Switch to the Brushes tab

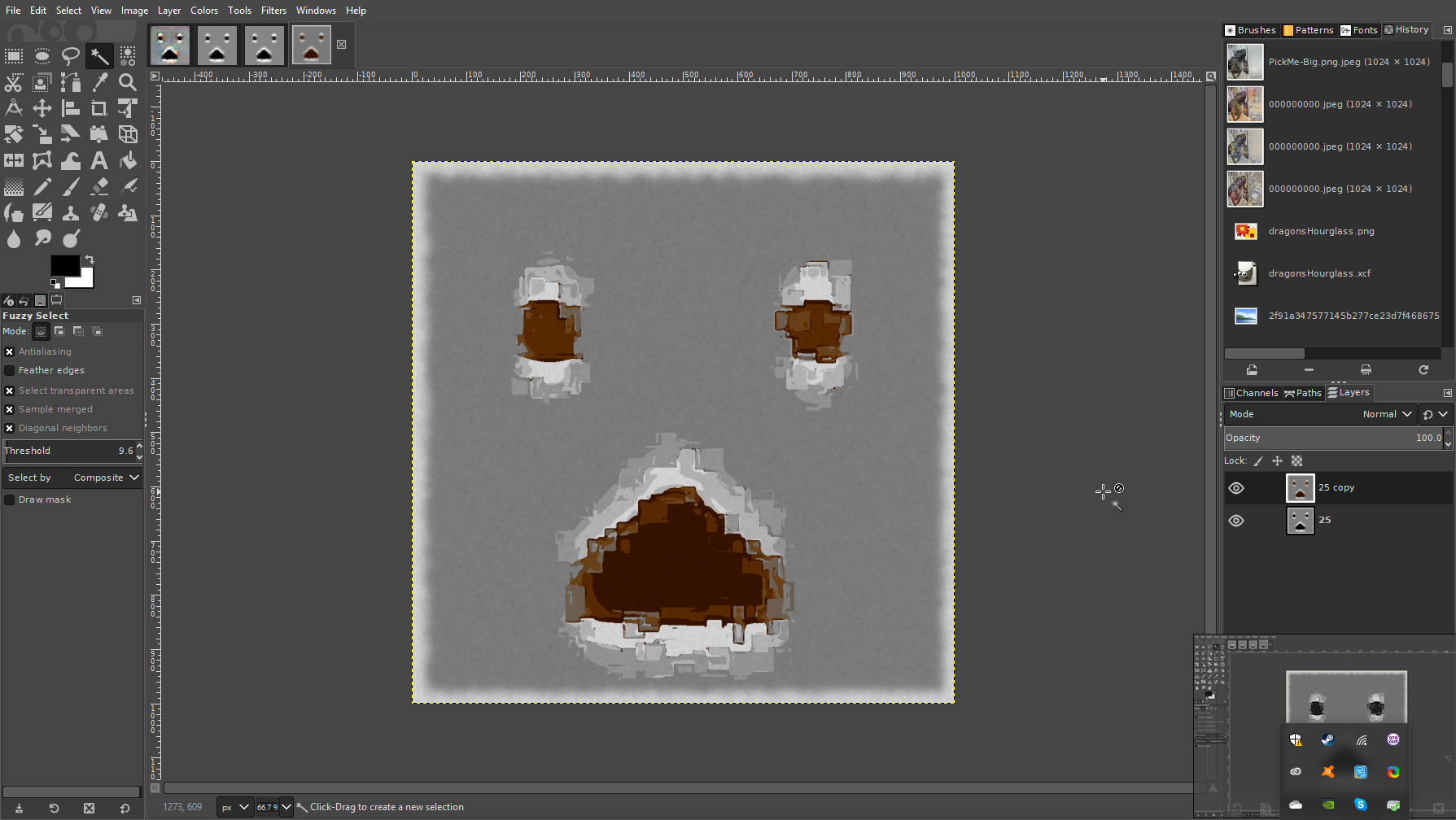click(x=1250, y=30)
